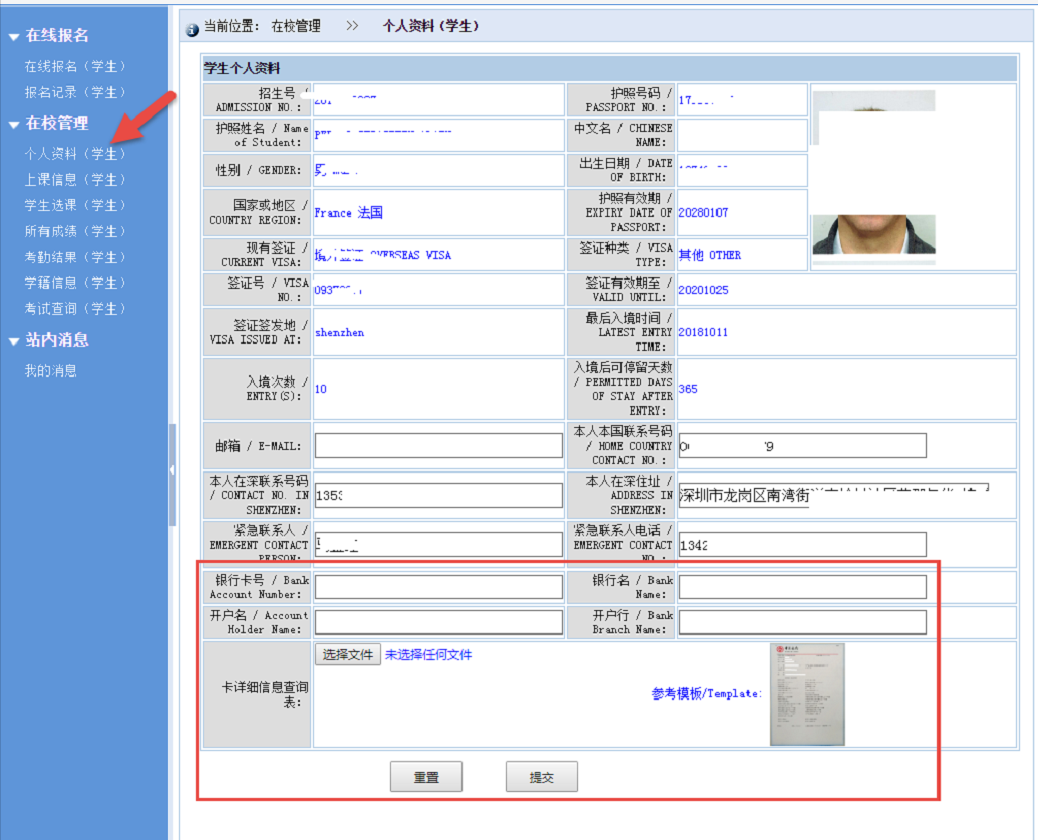The height and width of the screenshot is (840, 1038).
Task: Open 学生选课（学生） menu item
Action: pos(75,205)
